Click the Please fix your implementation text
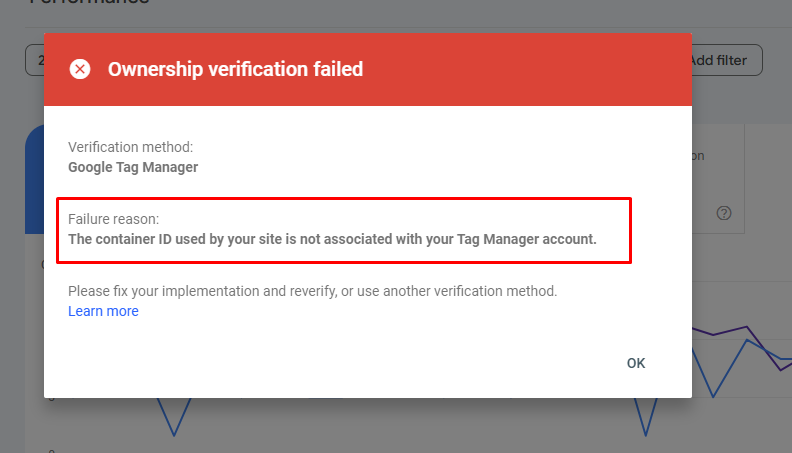792x453 pixels. [313, 291]
